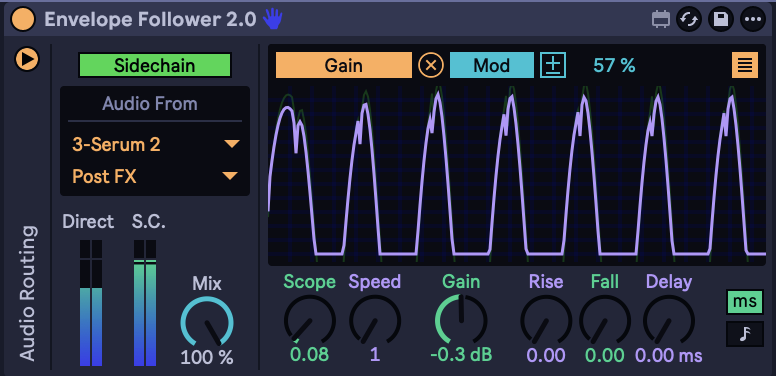Select the ms time mode button
This screenshot has width=776, height=376.
click(x=744, y=302)
